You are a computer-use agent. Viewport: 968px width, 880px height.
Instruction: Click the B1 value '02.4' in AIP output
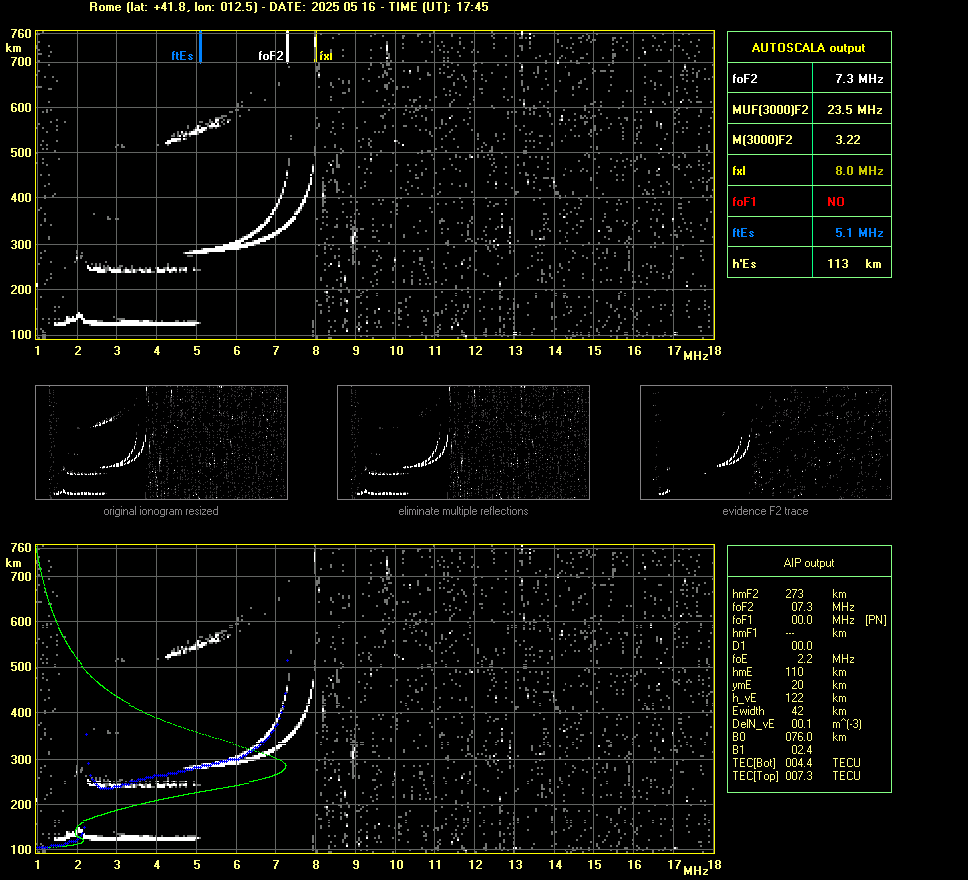click(x=802, y=750)
